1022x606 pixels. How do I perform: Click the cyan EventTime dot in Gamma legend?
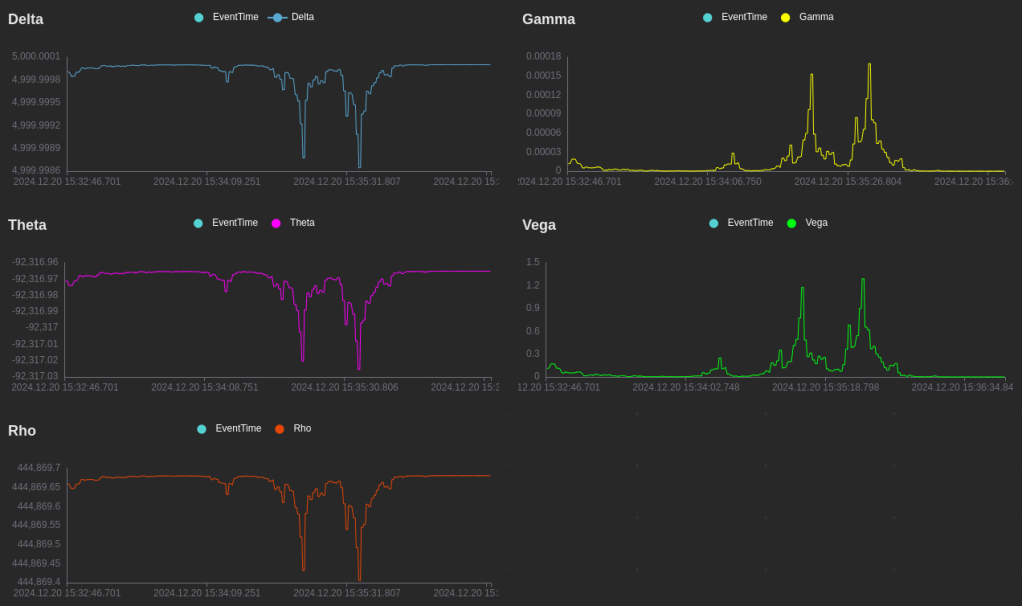point(708,17)
